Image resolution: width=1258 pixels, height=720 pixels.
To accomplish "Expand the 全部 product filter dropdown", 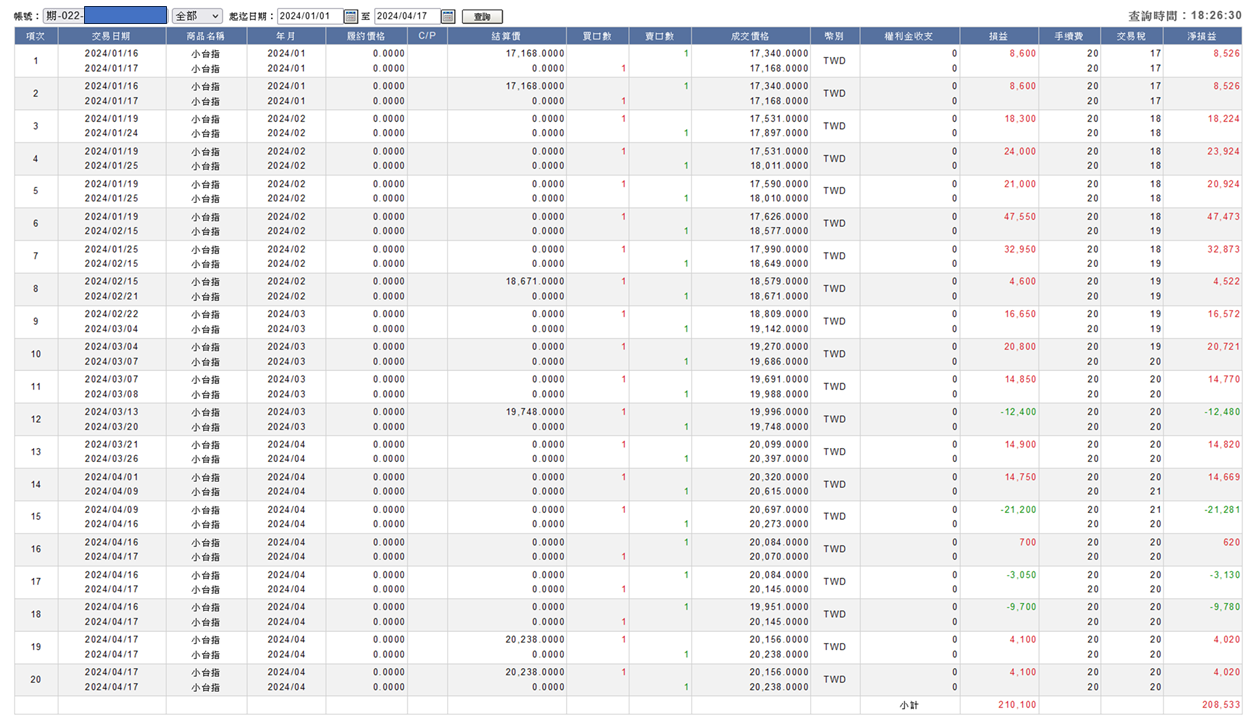I will click(x=197, y=16).
